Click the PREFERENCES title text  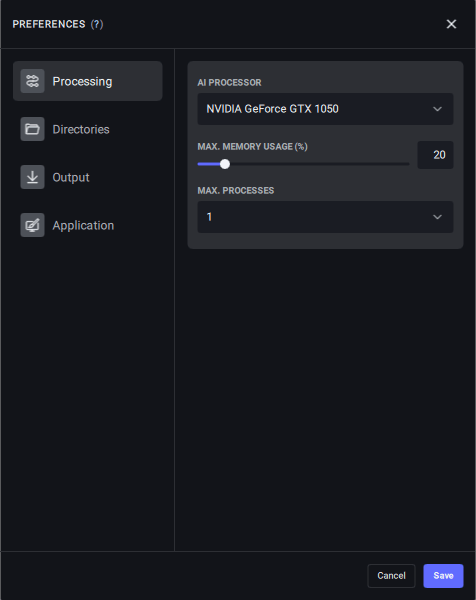tap(49, 24)
